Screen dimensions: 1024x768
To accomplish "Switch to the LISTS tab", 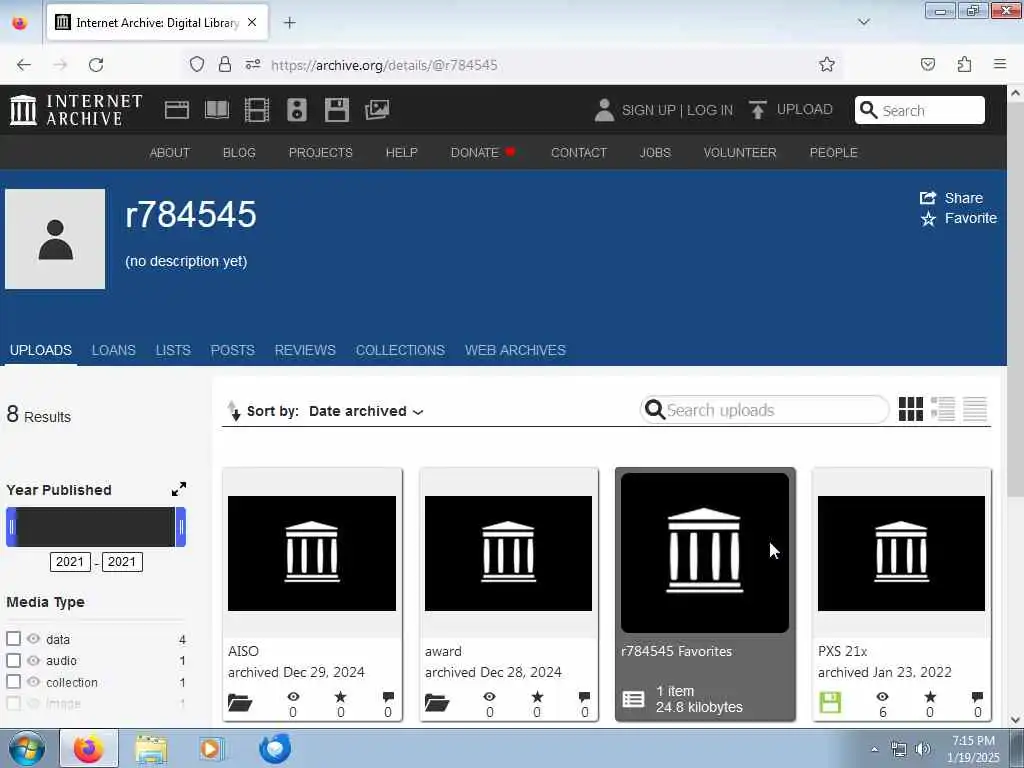I will 173,350.
